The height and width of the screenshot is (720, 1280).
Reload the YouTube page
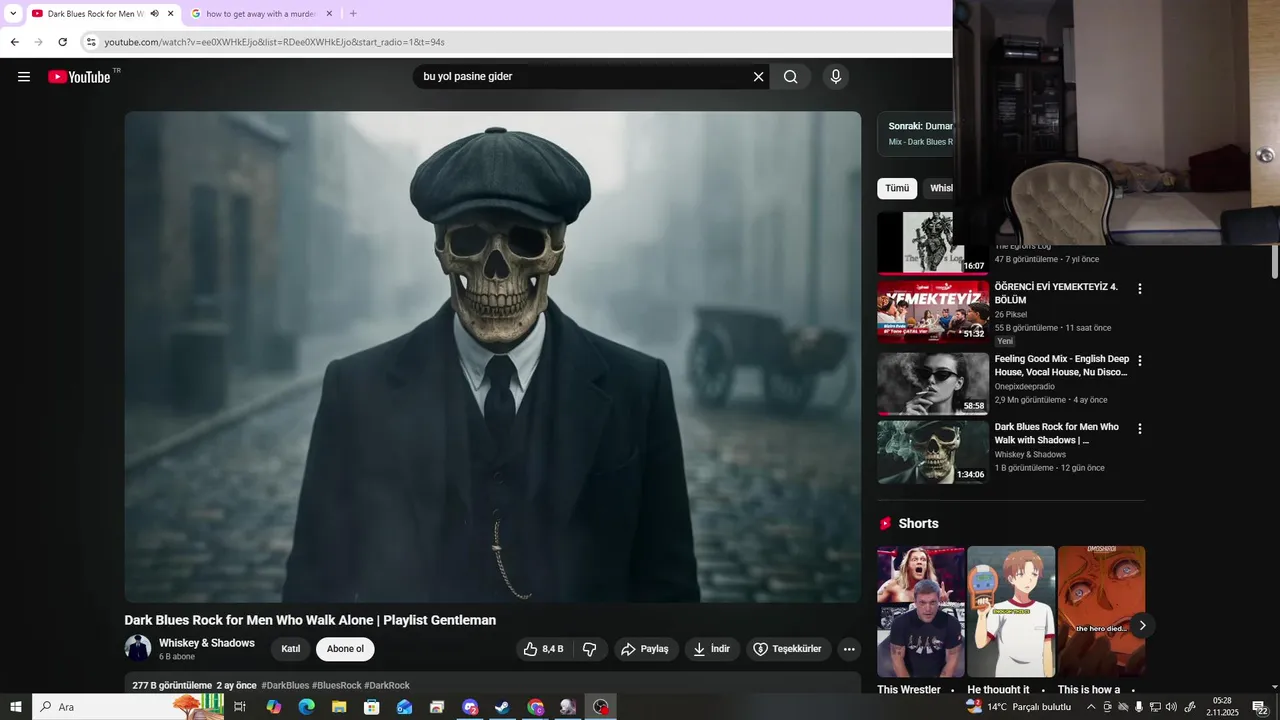point(63,42)
